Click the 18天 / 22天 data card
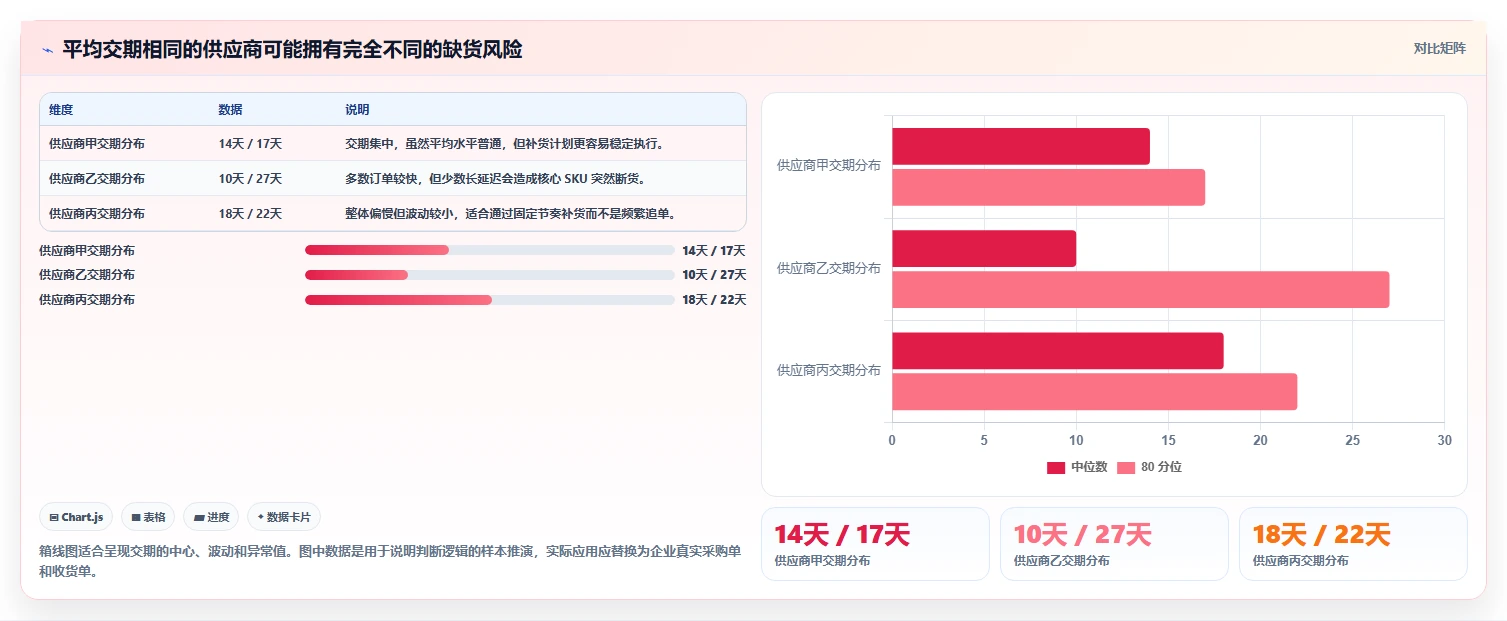 click(x=1353, y=544)
